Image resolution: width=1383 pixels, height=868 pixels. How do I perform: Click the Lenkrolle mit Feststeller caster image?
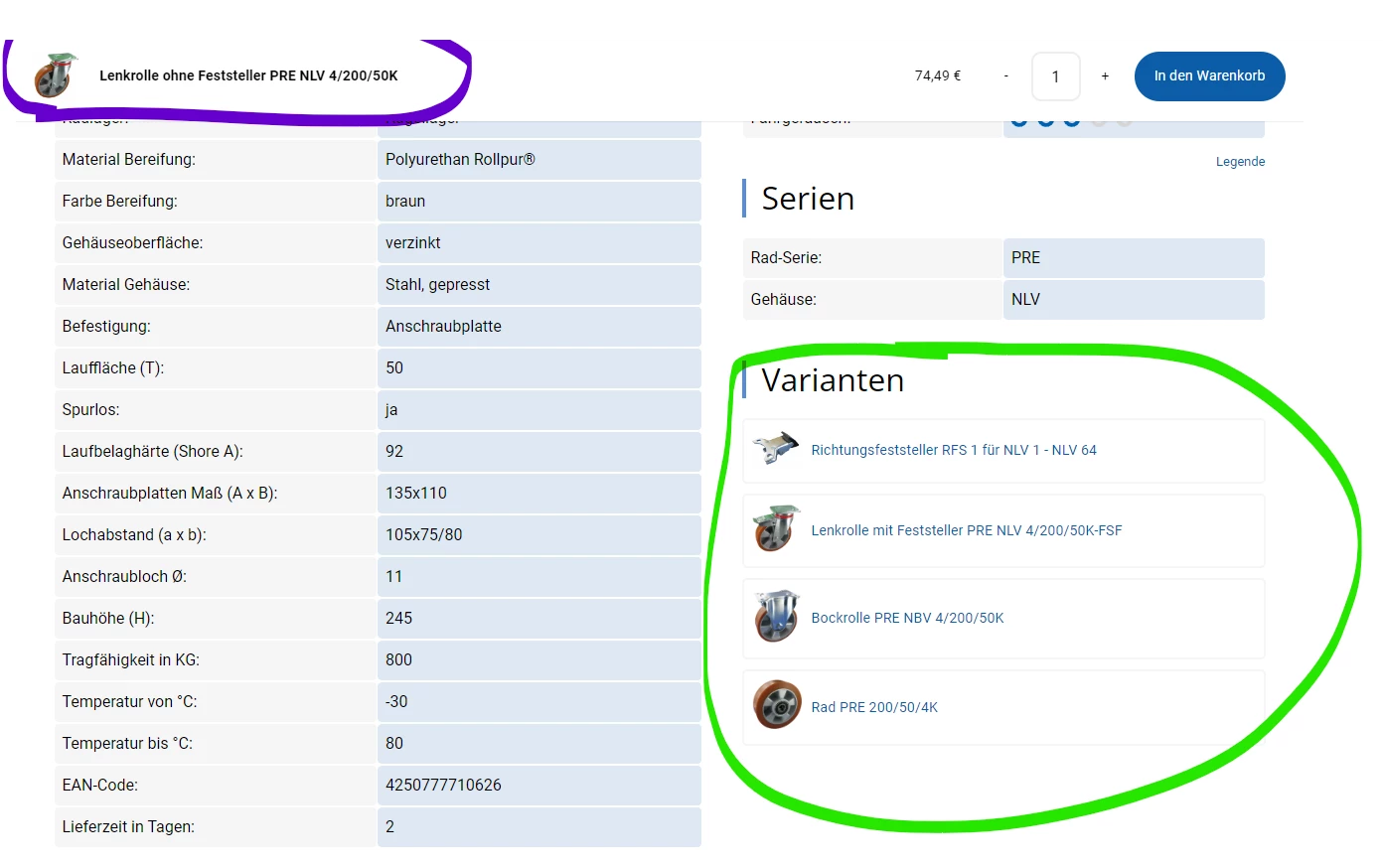click(776, 529)
